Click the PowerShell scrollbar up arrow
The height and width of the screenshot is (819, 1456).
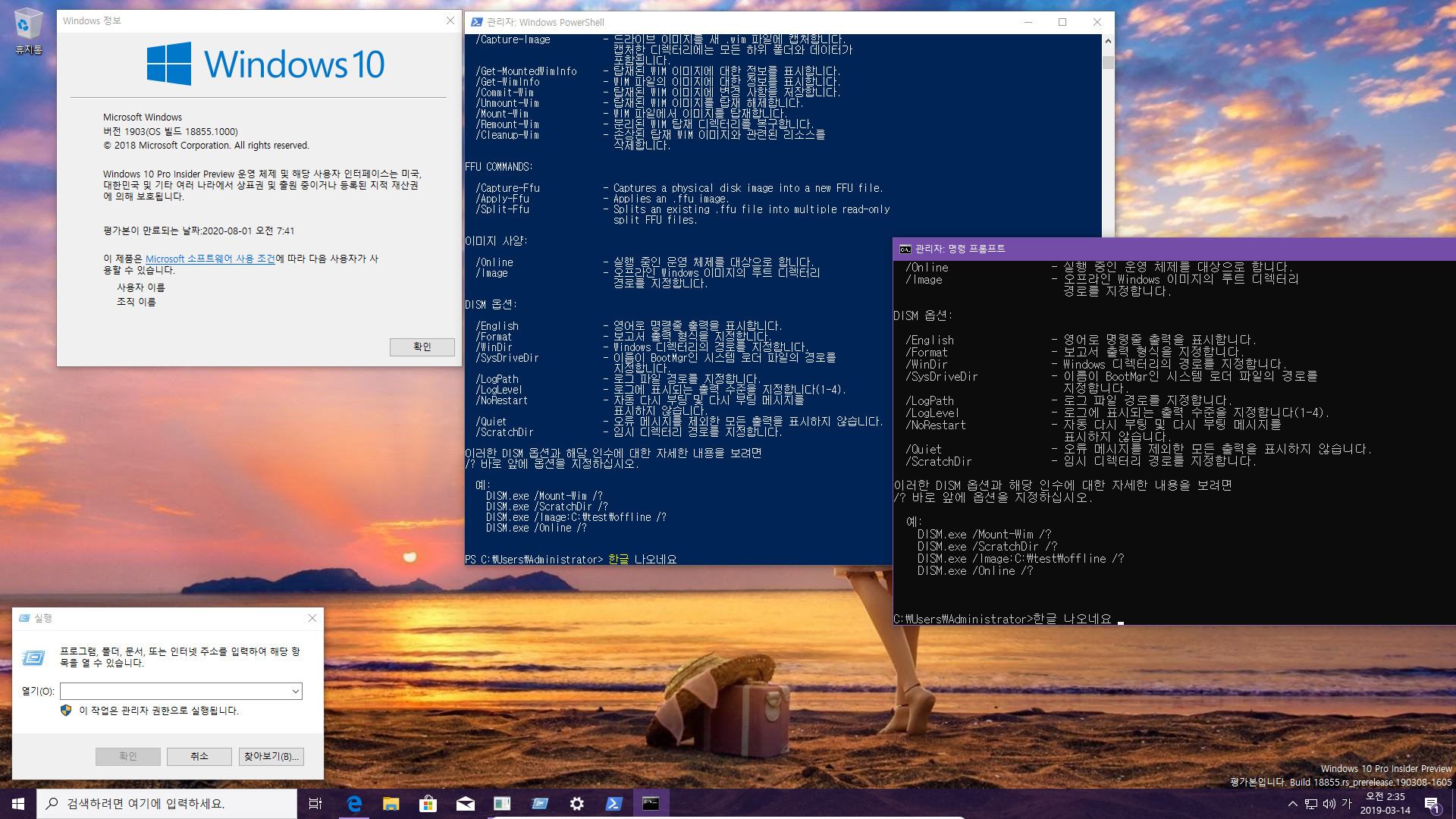[x=1108, y=41]
